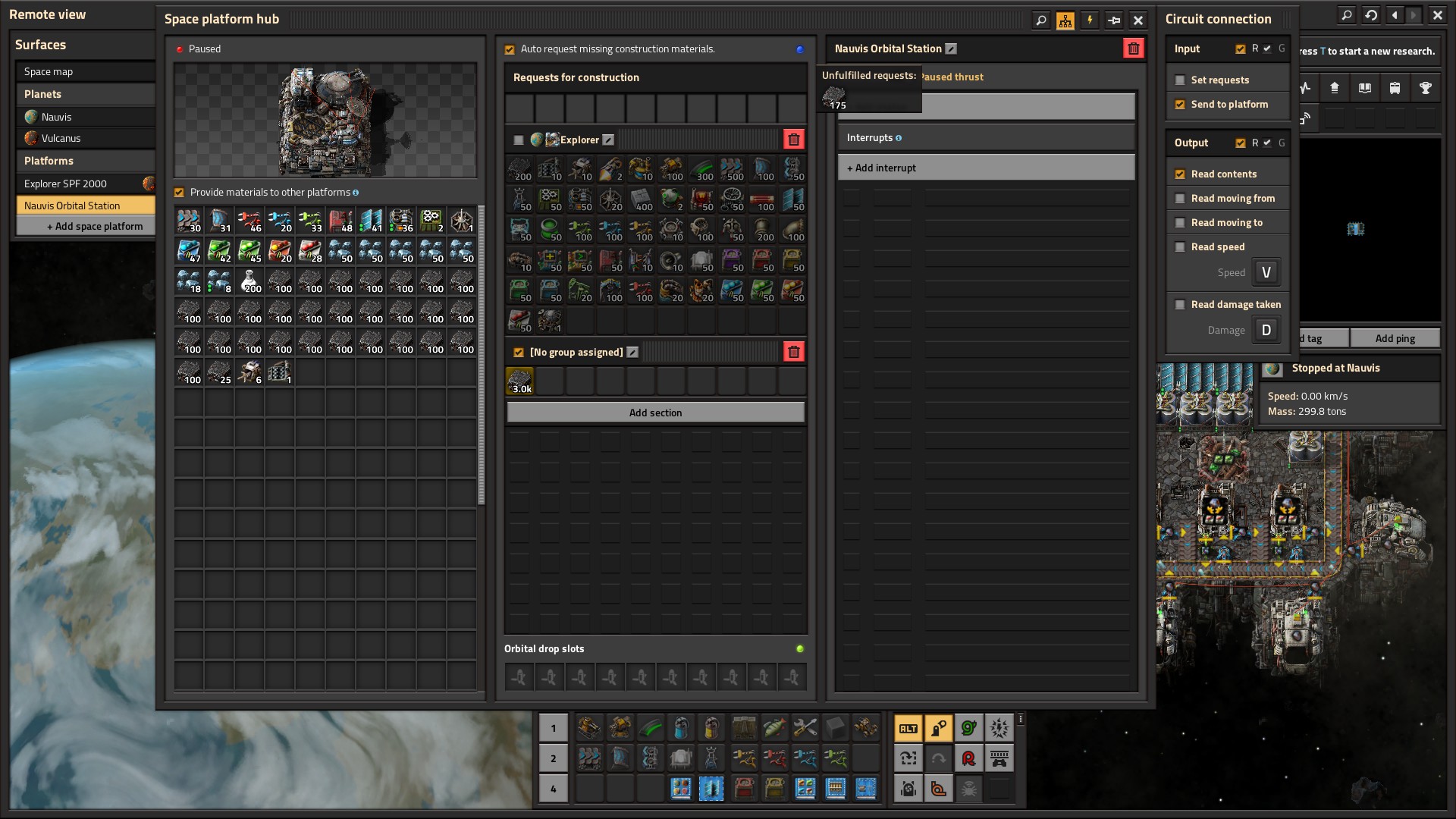1456x819 pixels.
Task: Pick the red inserter in quickbar row 2
Action: [773, 758]
